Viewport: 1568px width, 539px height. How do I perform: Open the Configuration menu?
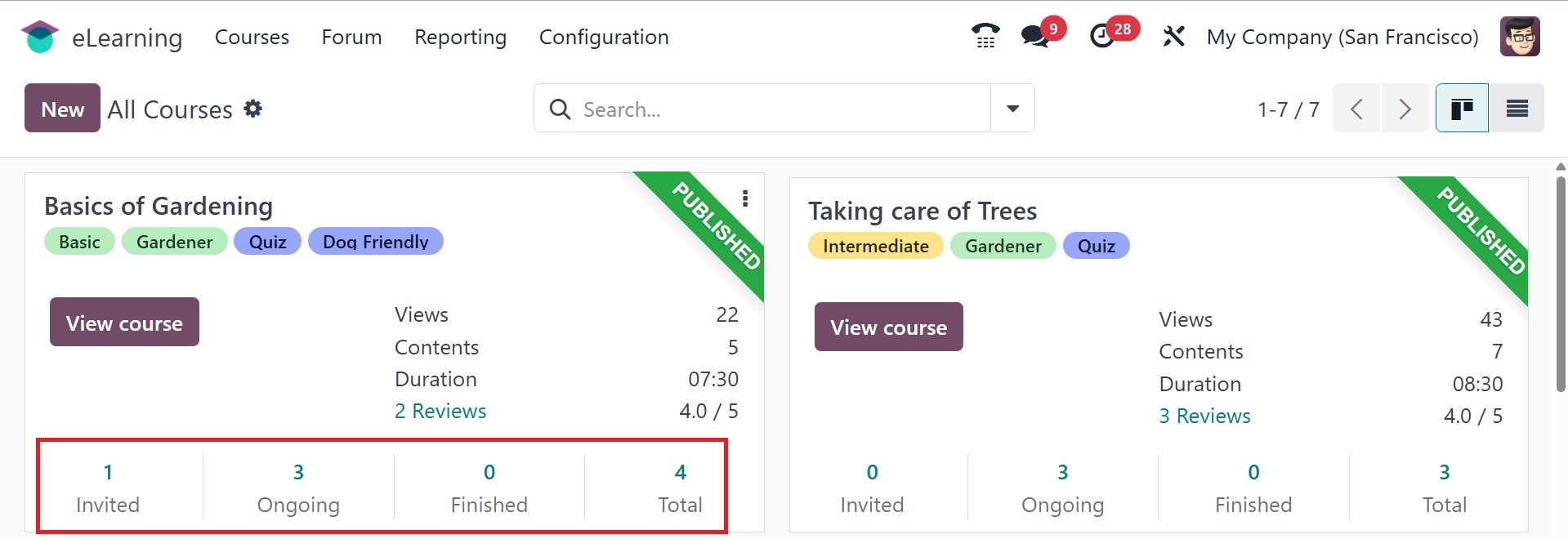604,37
